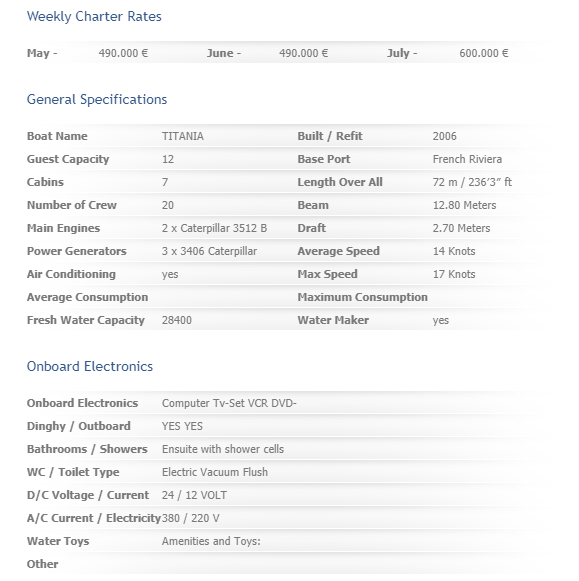Screen dimensions: 579x581
Task: Click the Water Maker label
Action: pyautogui.click(x=333, y=320)
